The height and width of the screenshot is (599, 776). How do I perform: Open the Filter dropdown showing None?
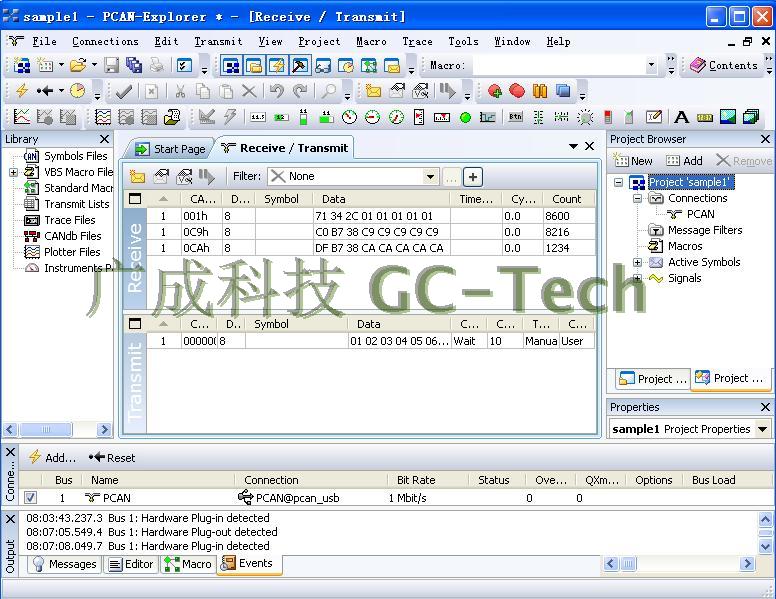pyautogui.click(x=431, y=177)
